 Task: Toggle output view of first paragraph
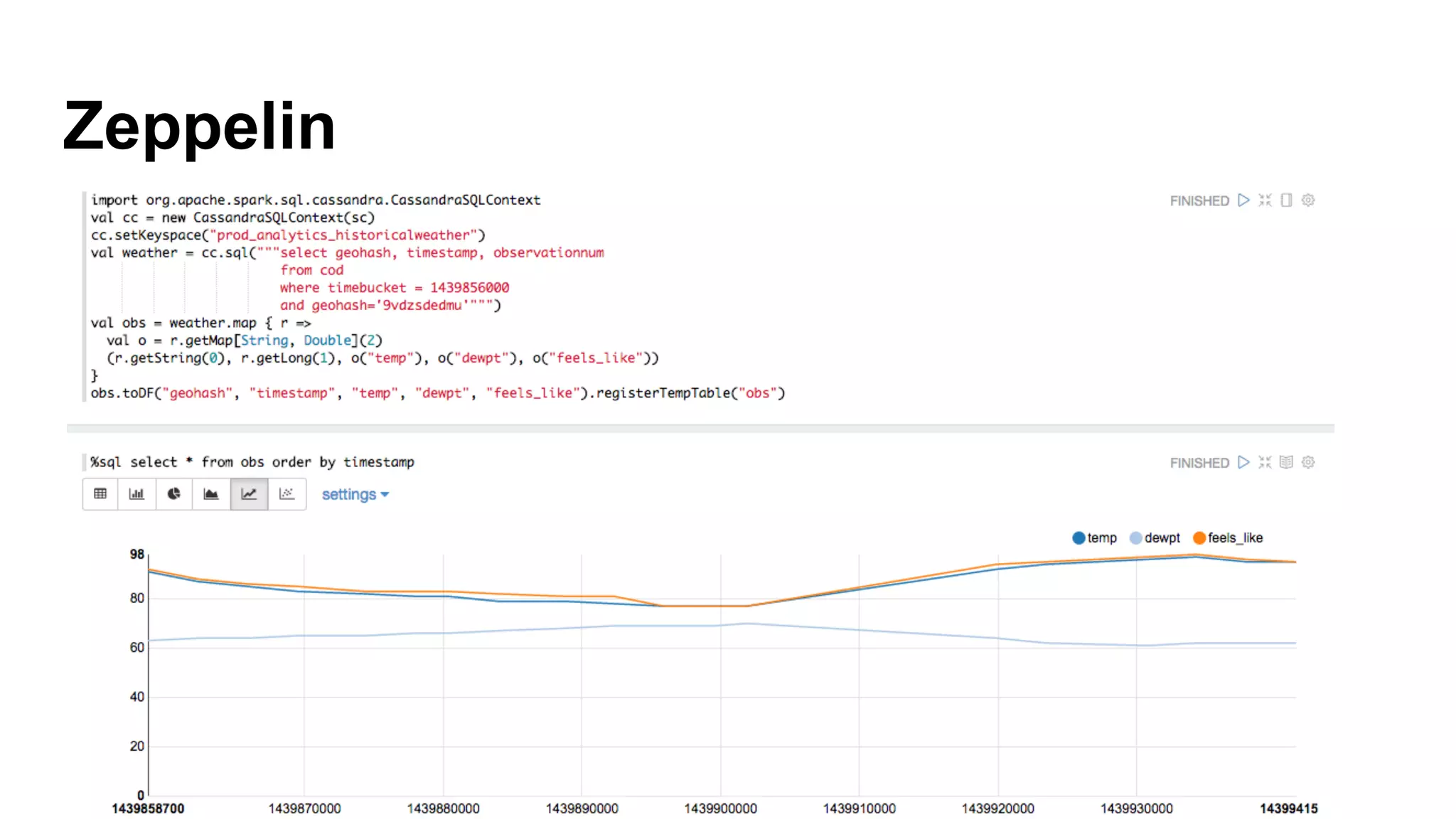1286,200
